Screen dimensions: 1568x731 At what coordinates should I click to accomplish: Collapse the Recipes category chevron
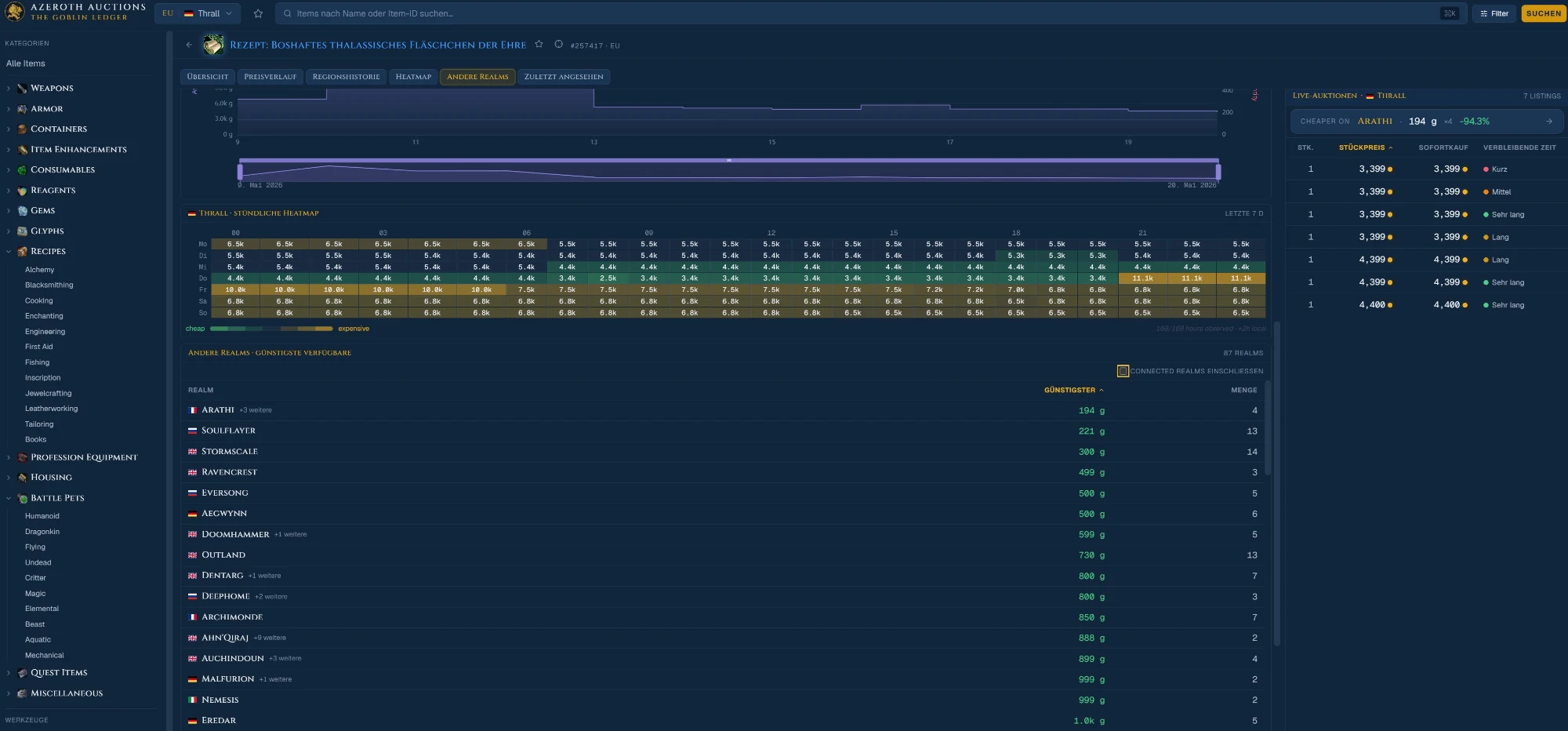click(9, 252)
